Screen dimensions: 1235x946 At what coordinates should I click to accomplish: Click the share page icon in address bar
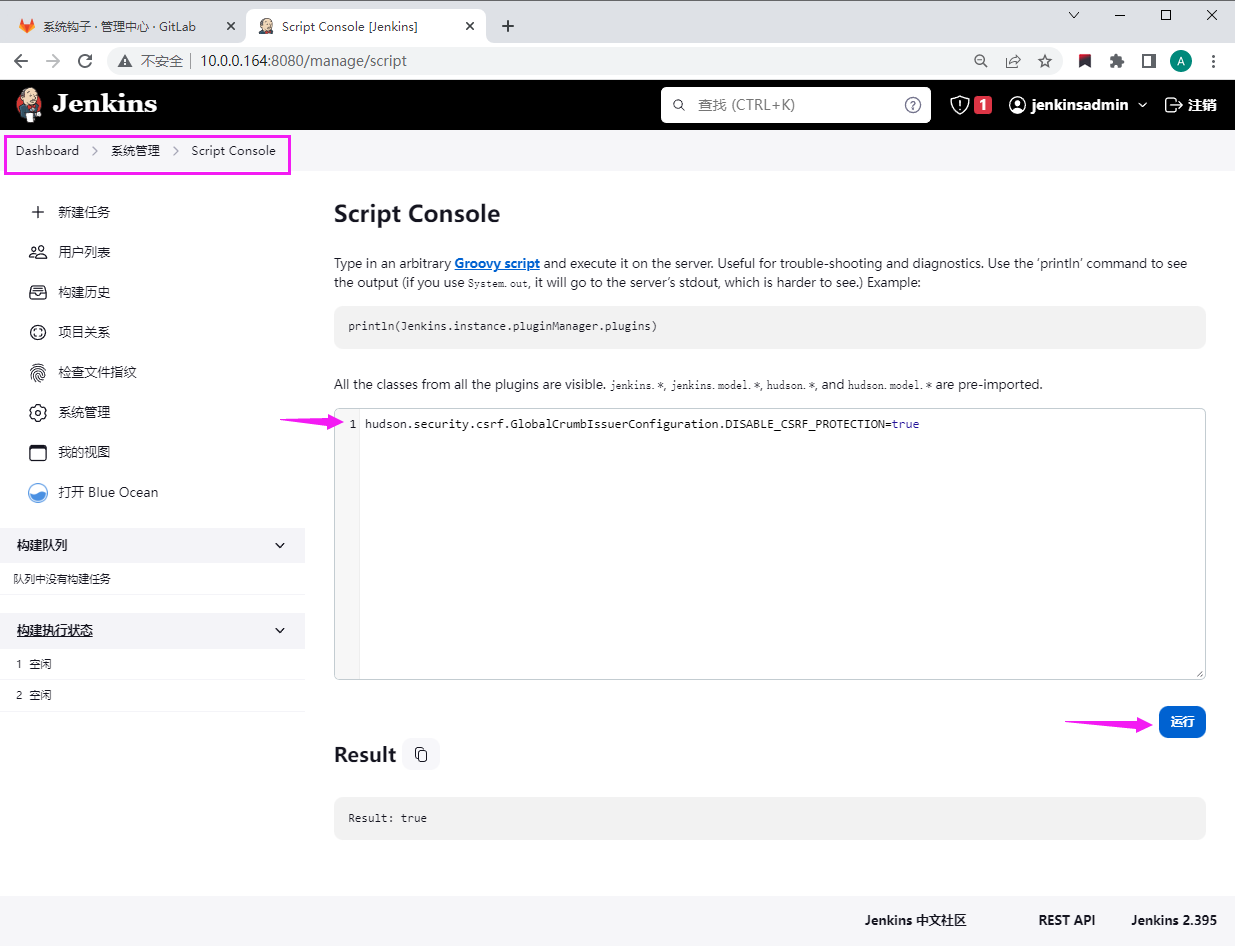[1013, 61]
